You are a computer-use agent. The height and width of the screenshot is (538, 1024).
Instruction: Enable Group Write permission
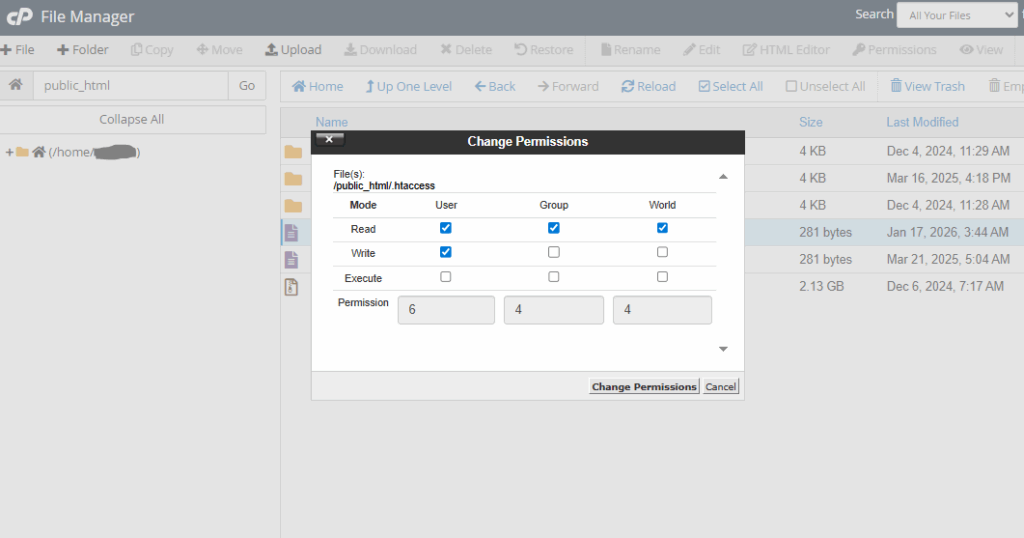tap(554, 253)
